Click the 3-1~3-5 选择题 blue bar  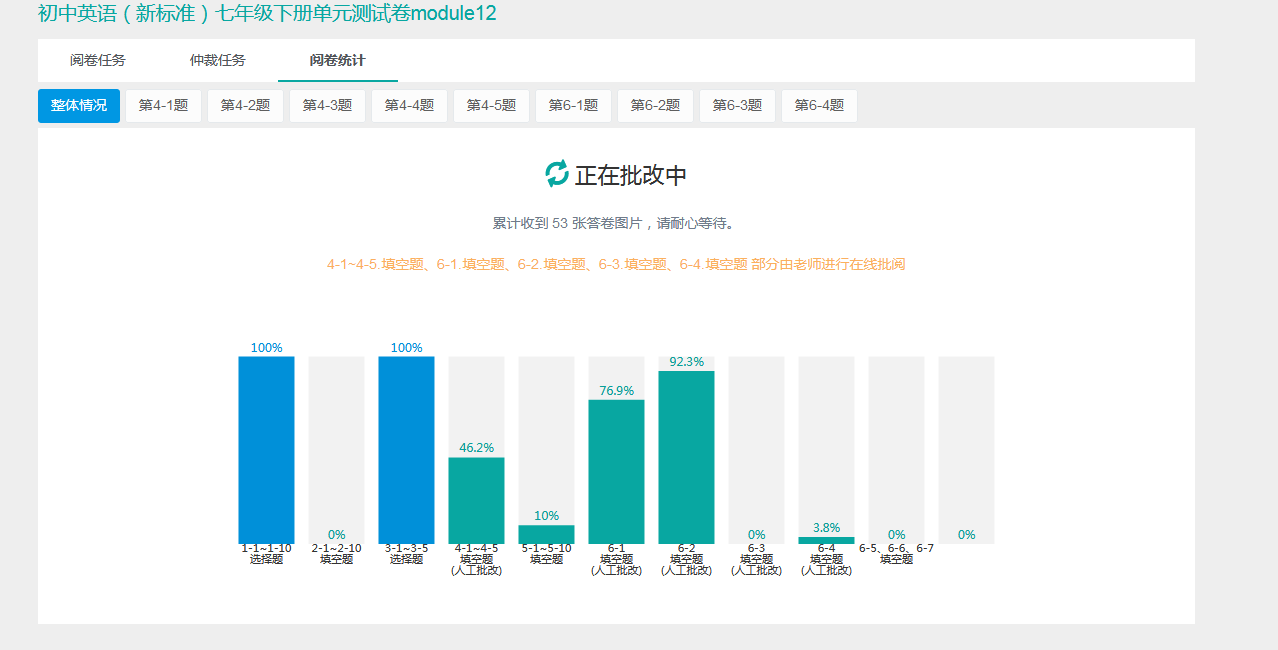click(x=406, y=450)
